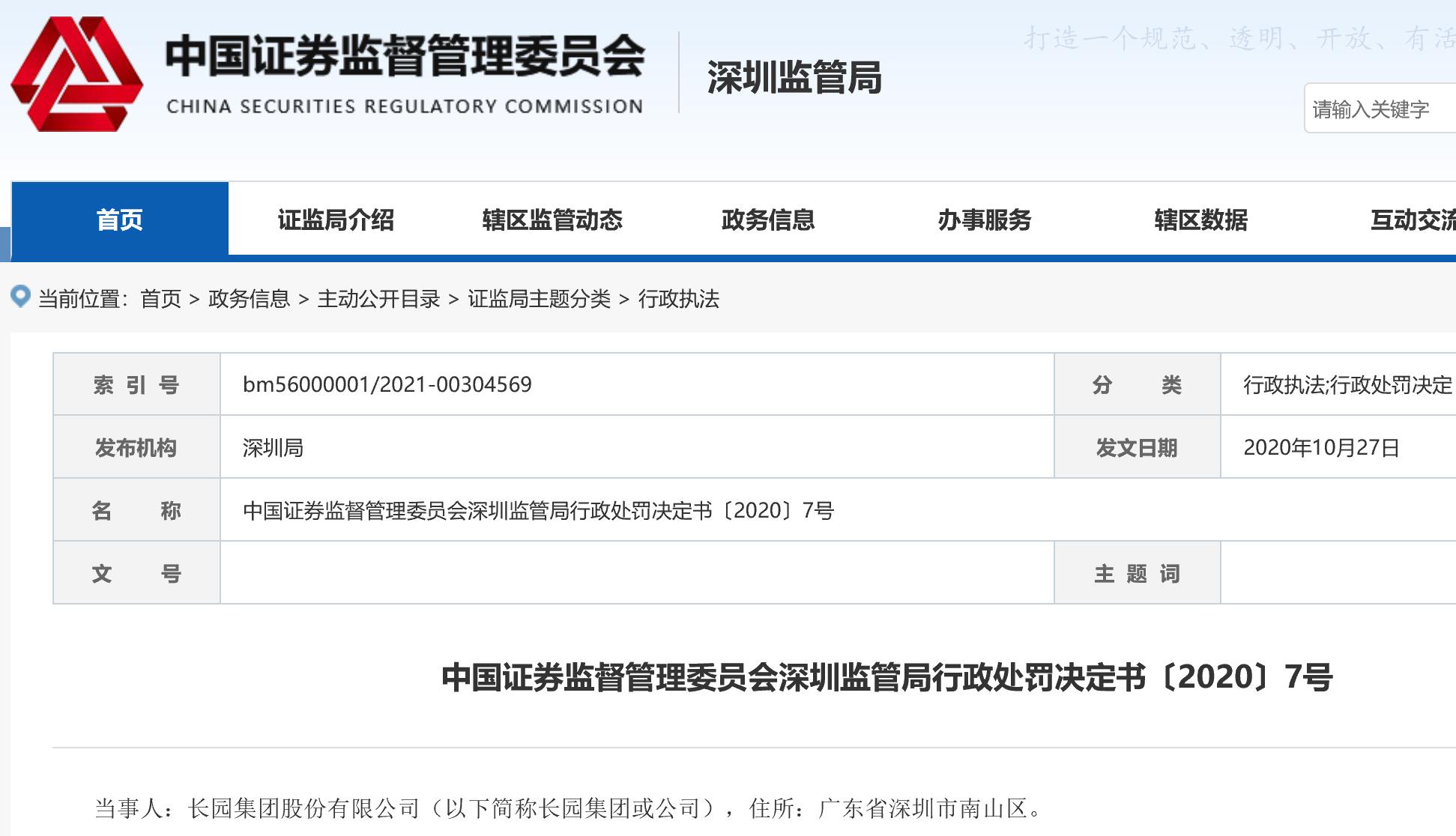Open the 办事服务 navigation item
This screenshot has width=1456, height=836.
coord(985,219)
